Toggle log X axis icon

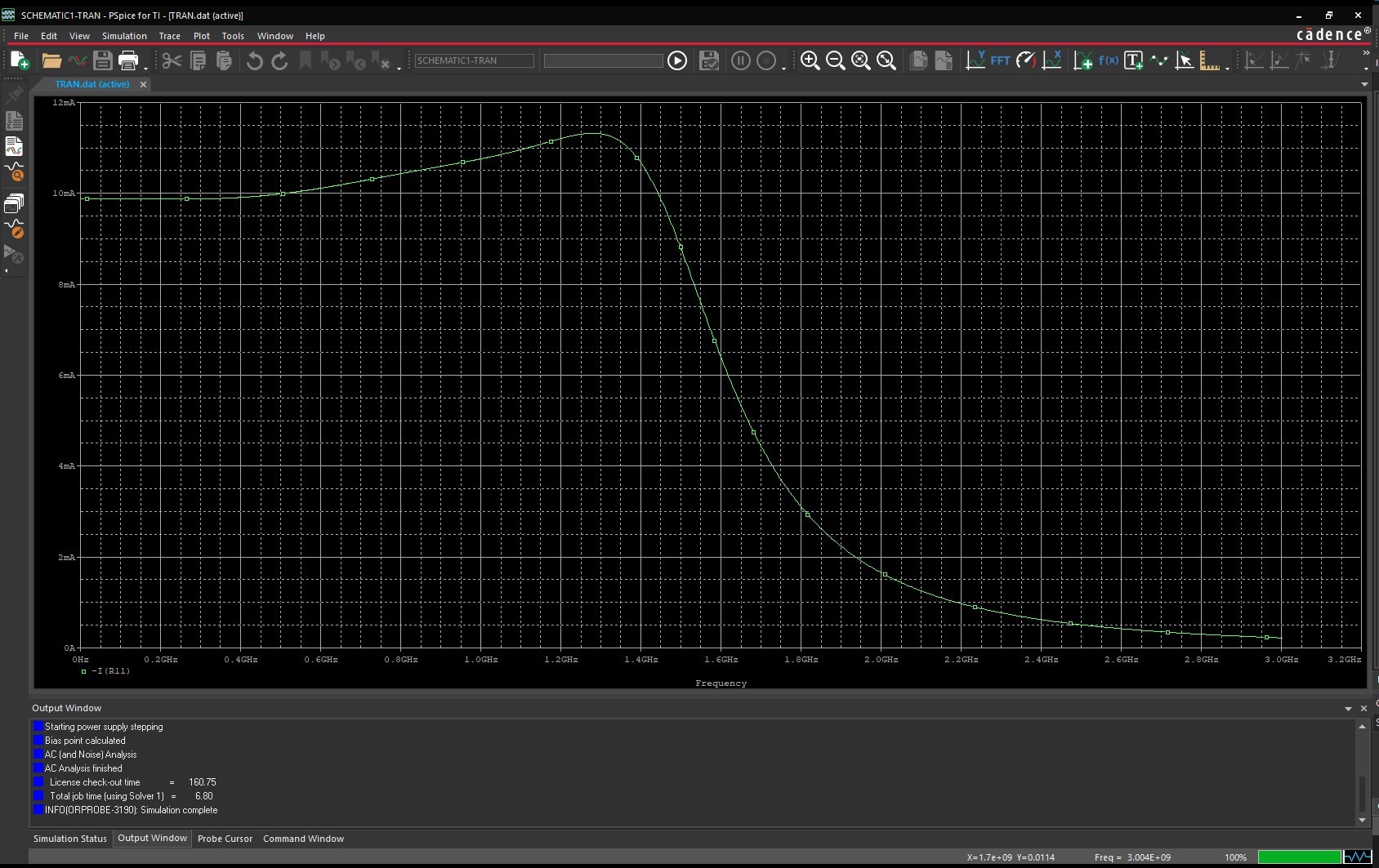pos(1052,60)
